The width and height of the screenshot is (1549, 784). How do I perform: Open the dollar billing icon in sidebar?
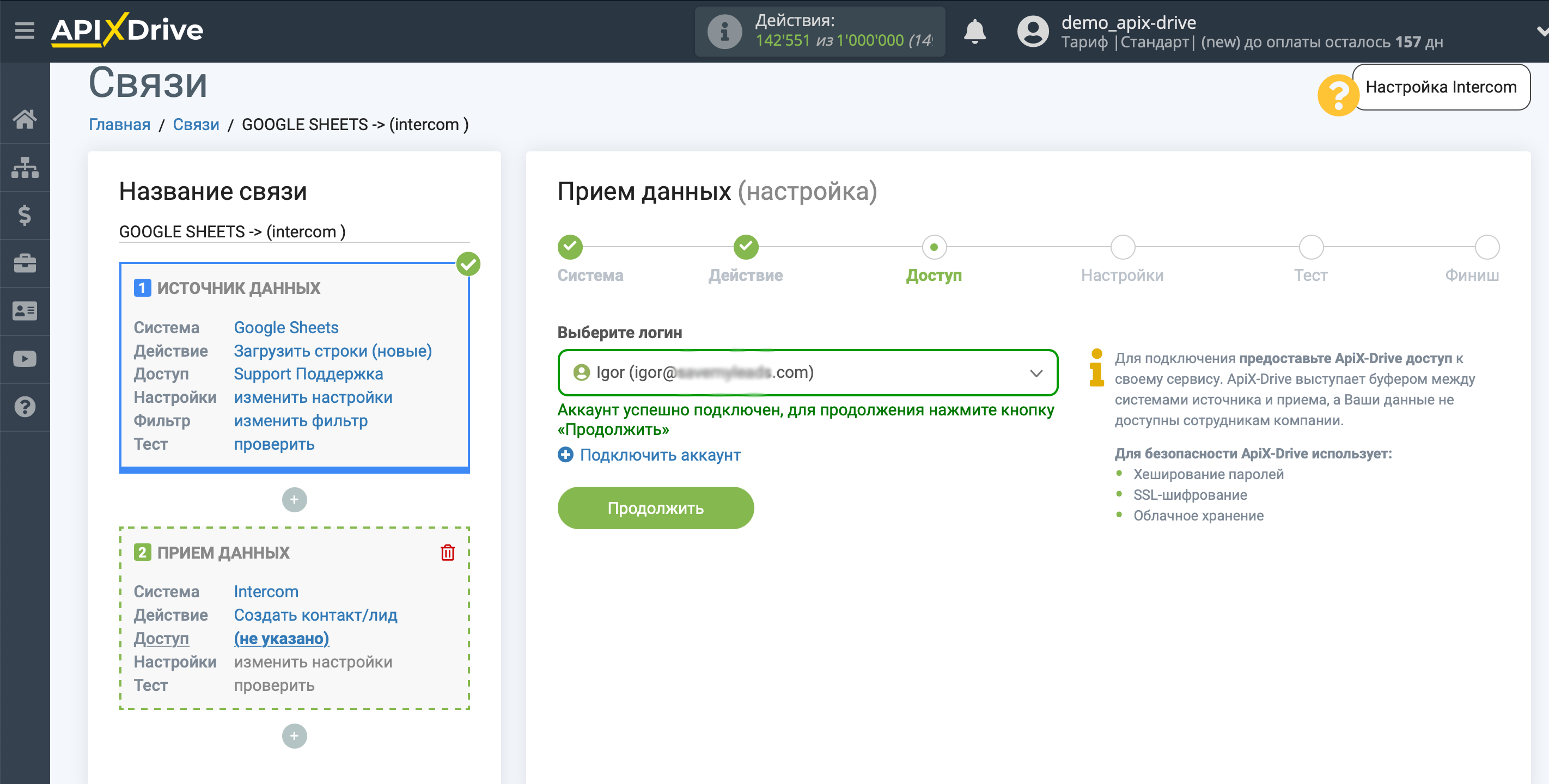[25, 215]
